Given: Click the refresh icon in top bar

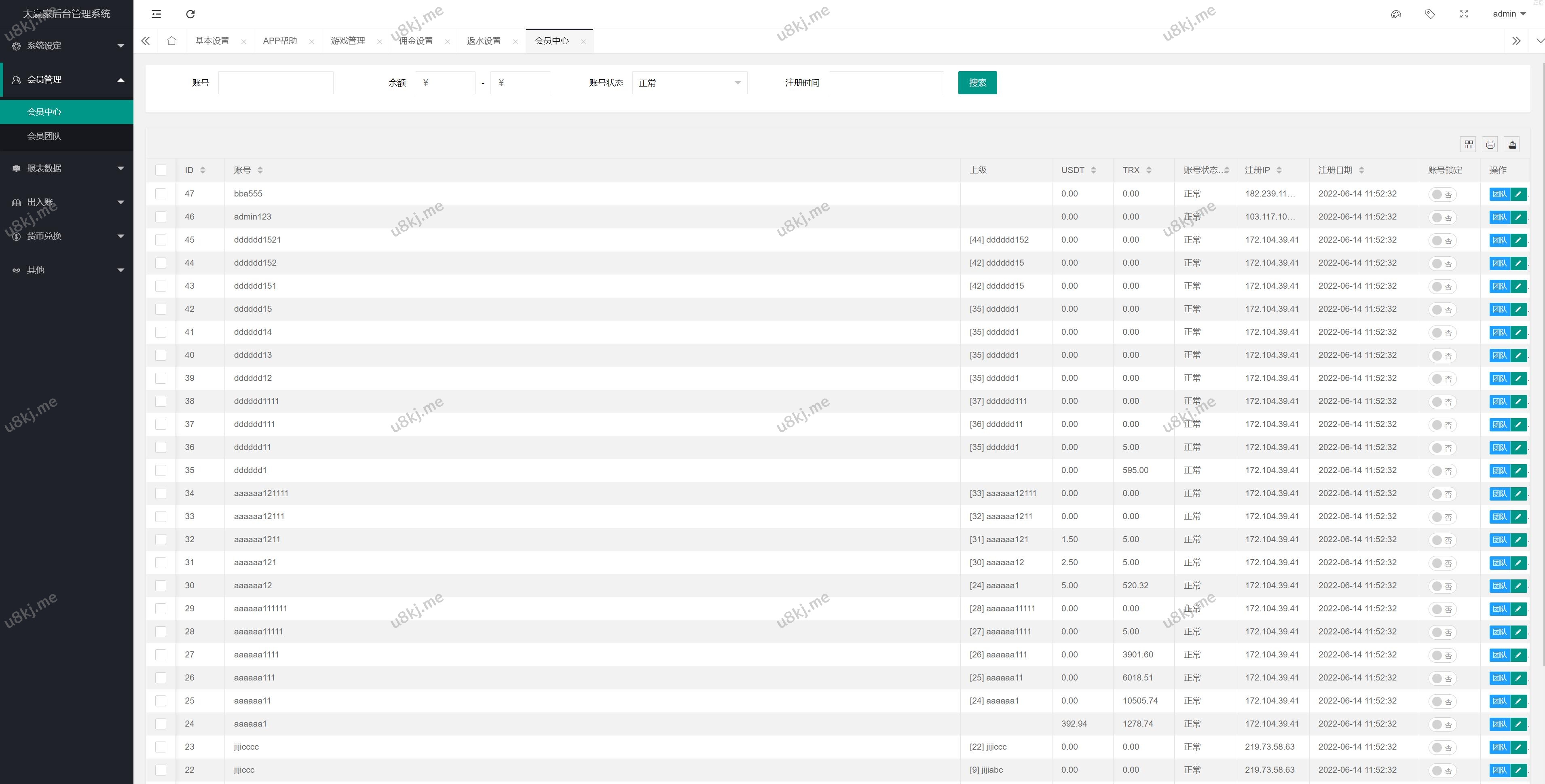Looking at the screenshot, I should tap(190, 14).
